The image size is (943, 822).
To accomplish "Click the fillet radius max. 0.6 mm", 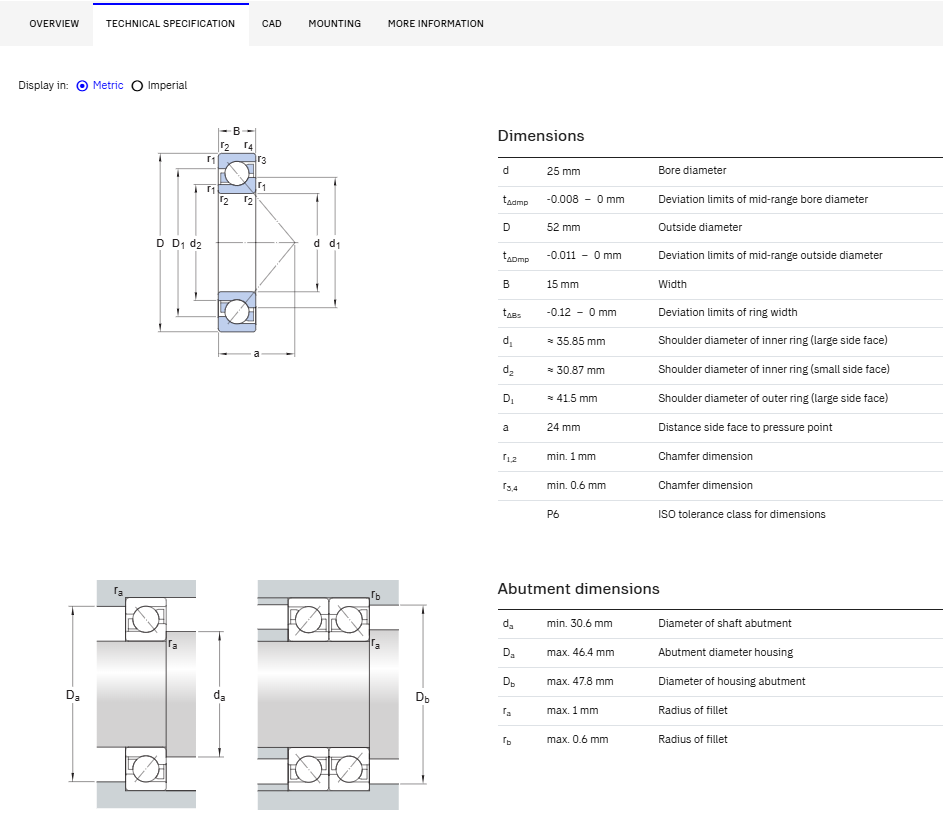I will (x=577, y=739).
